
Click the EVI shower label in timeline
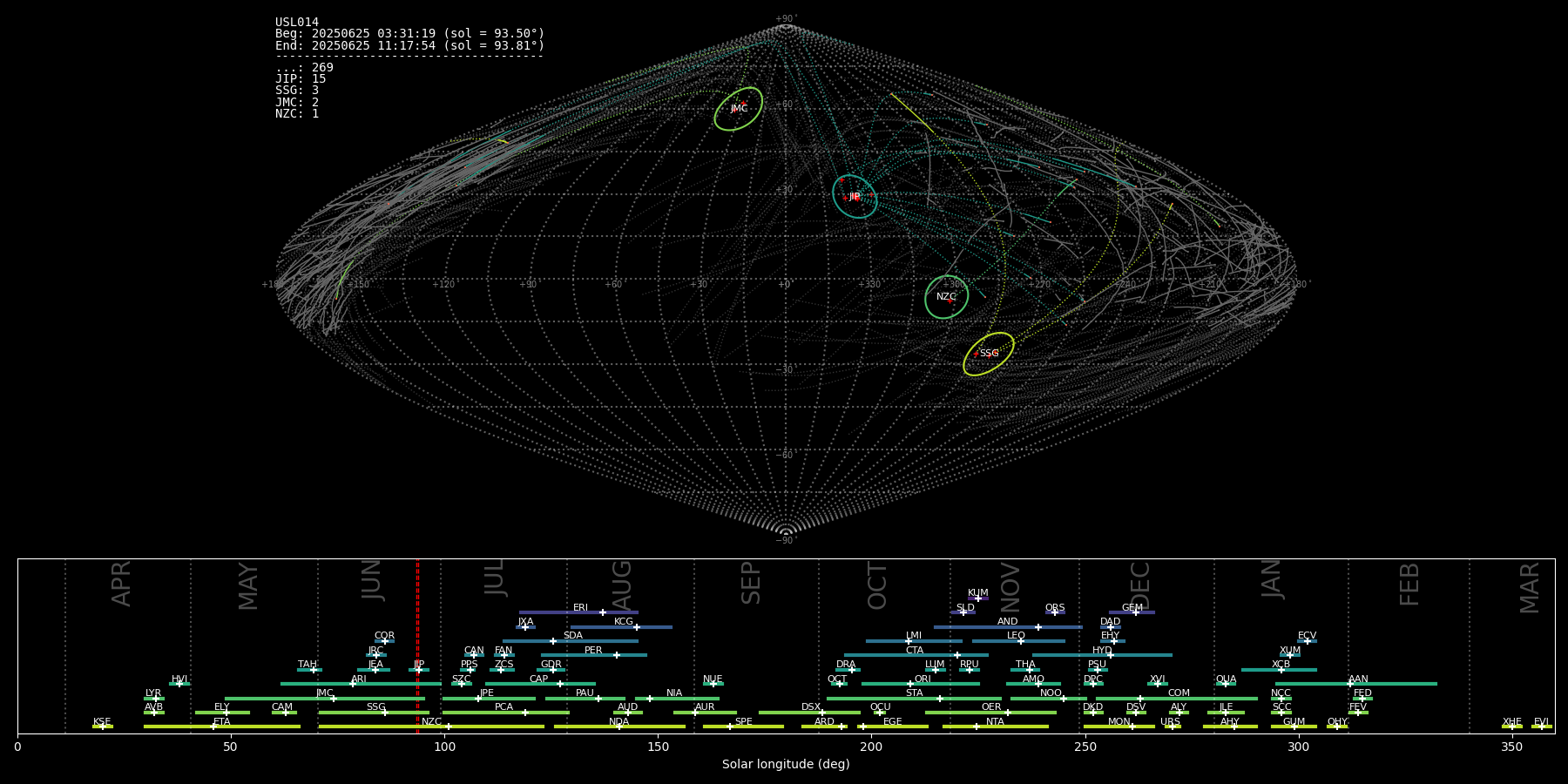point(1541,722)
